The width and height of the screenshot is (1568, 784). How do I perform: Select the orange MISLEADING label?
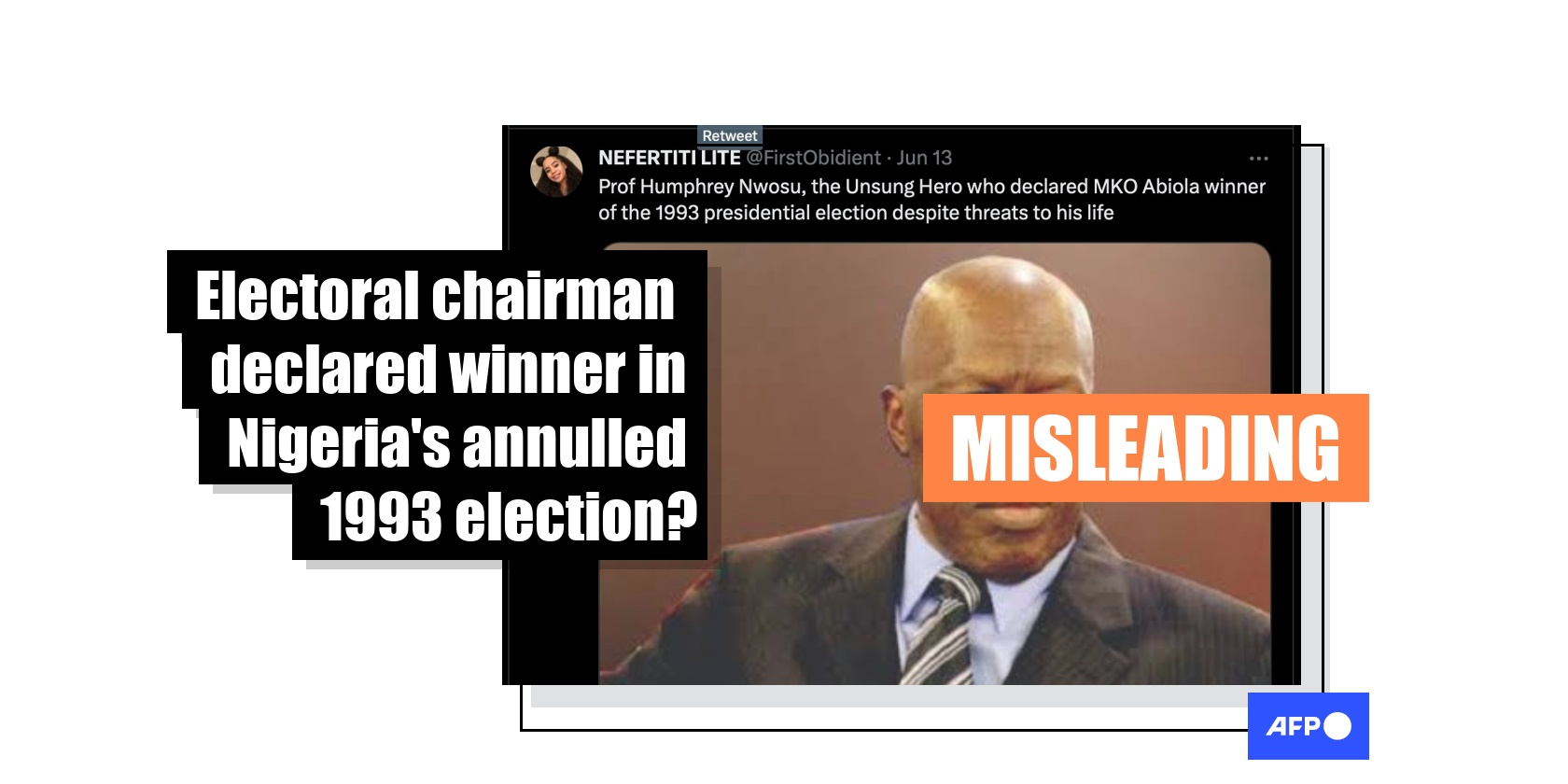coord(1145,448)
